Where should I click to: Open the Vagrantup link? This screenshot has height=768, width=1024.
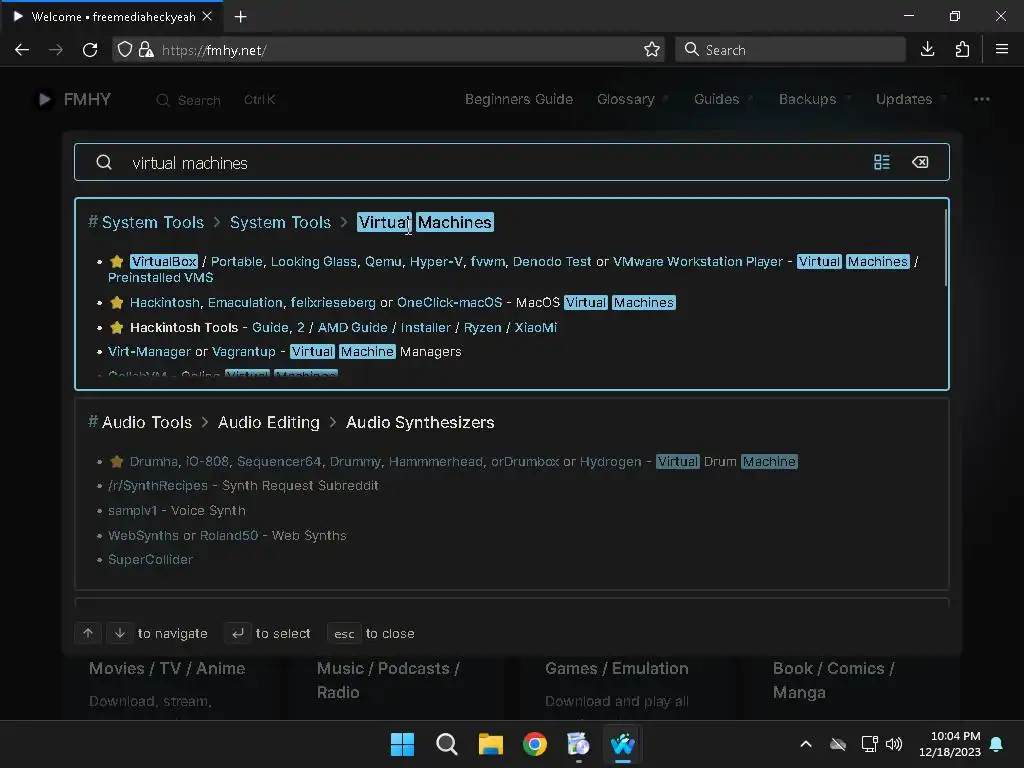click(x=244, y=351)
